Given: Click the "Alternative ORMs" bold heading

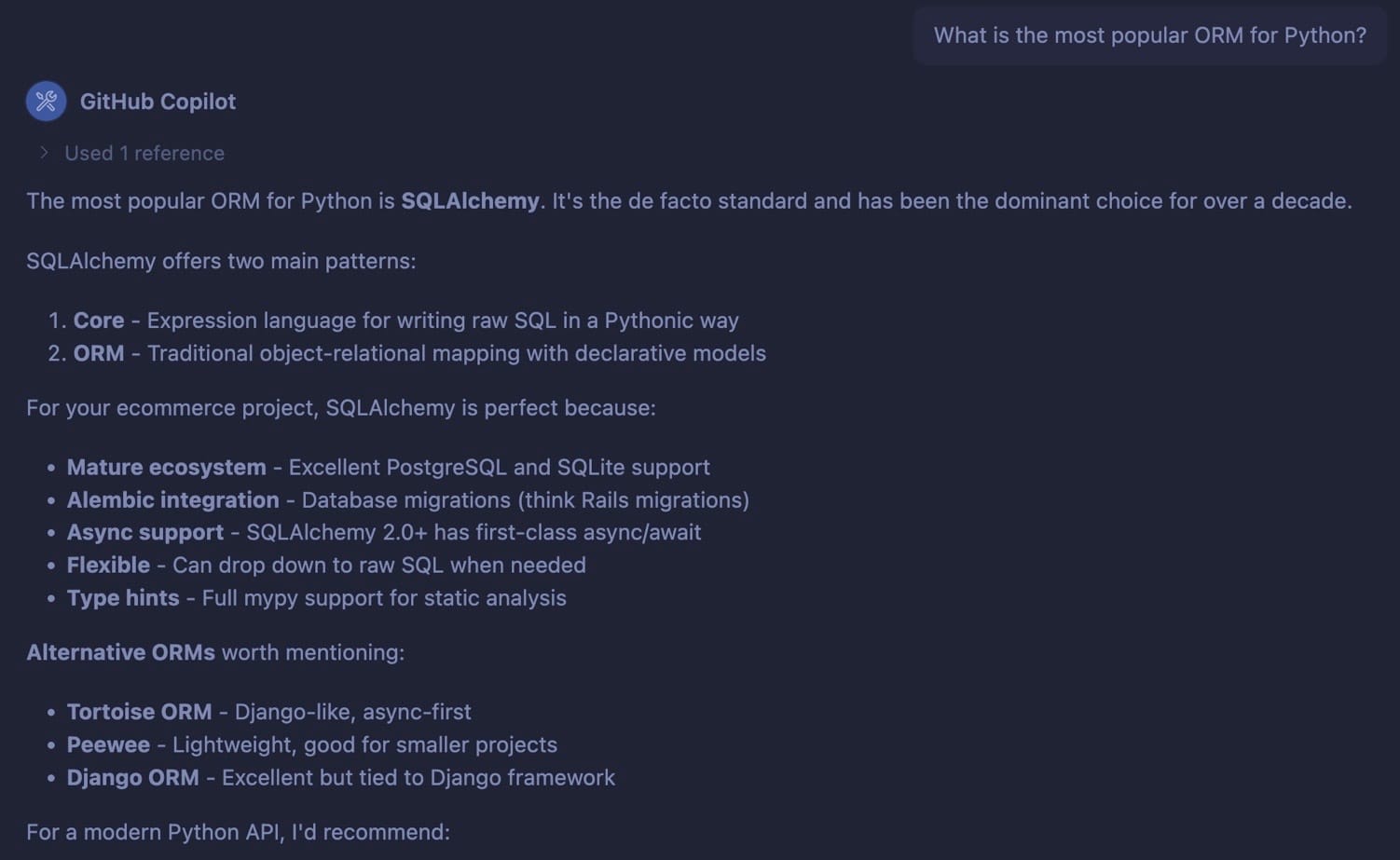Looking at the screenshot, I should [x=120, y=652].
